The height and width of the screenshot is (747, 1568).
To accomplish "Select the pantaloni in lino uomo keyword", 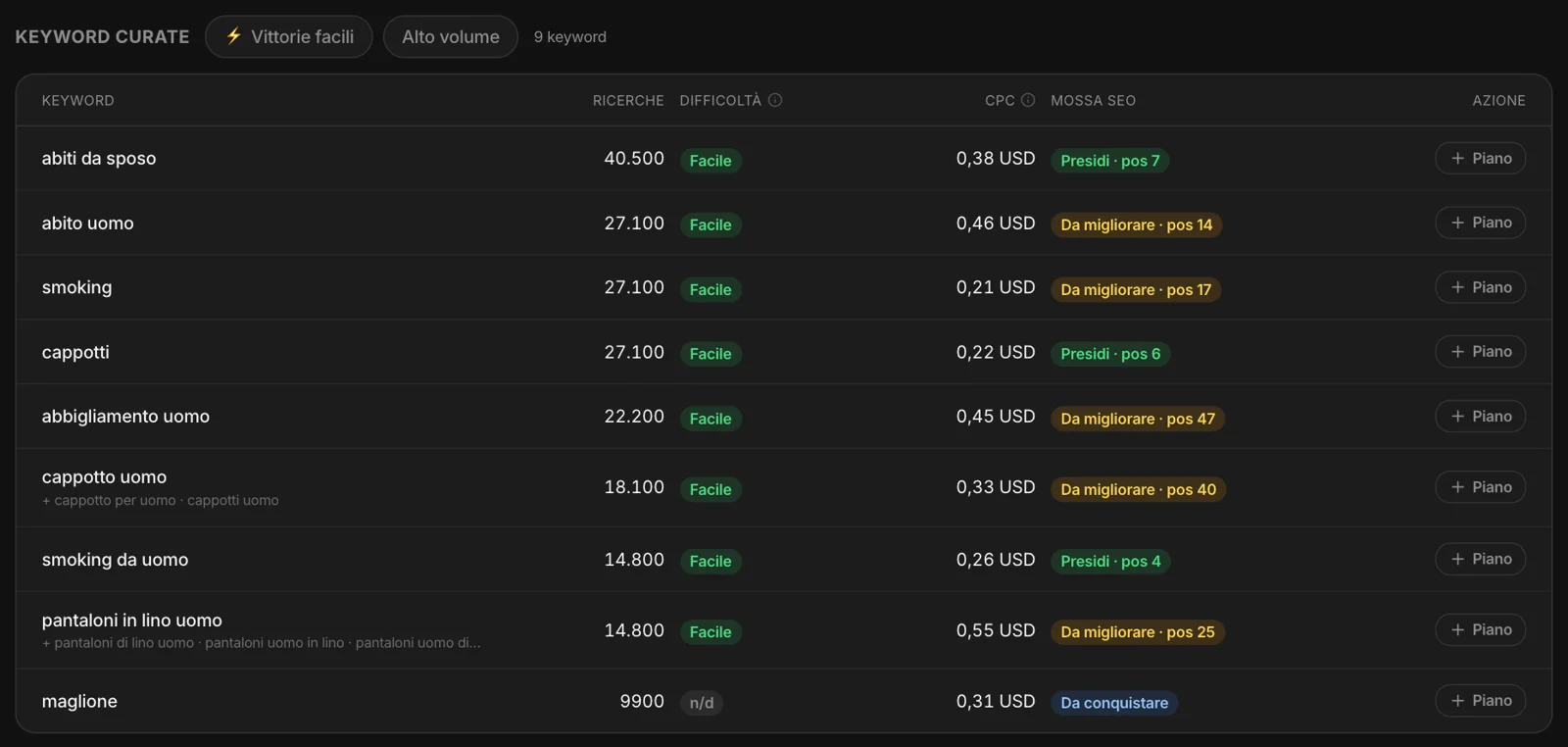I will [x=132, y=621].
